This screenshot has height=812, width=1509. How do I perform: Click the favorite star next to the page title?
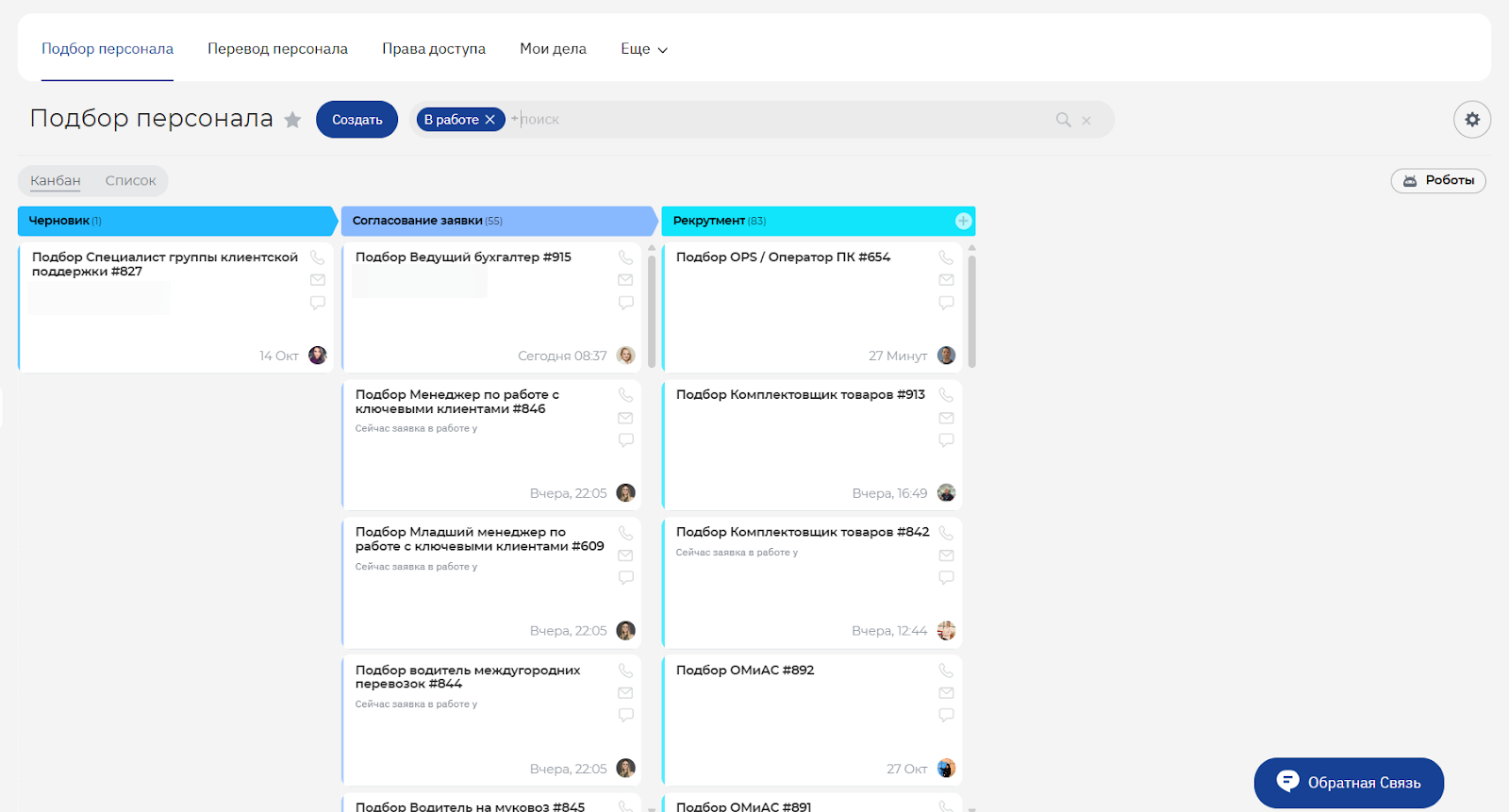tap(292, 120)
